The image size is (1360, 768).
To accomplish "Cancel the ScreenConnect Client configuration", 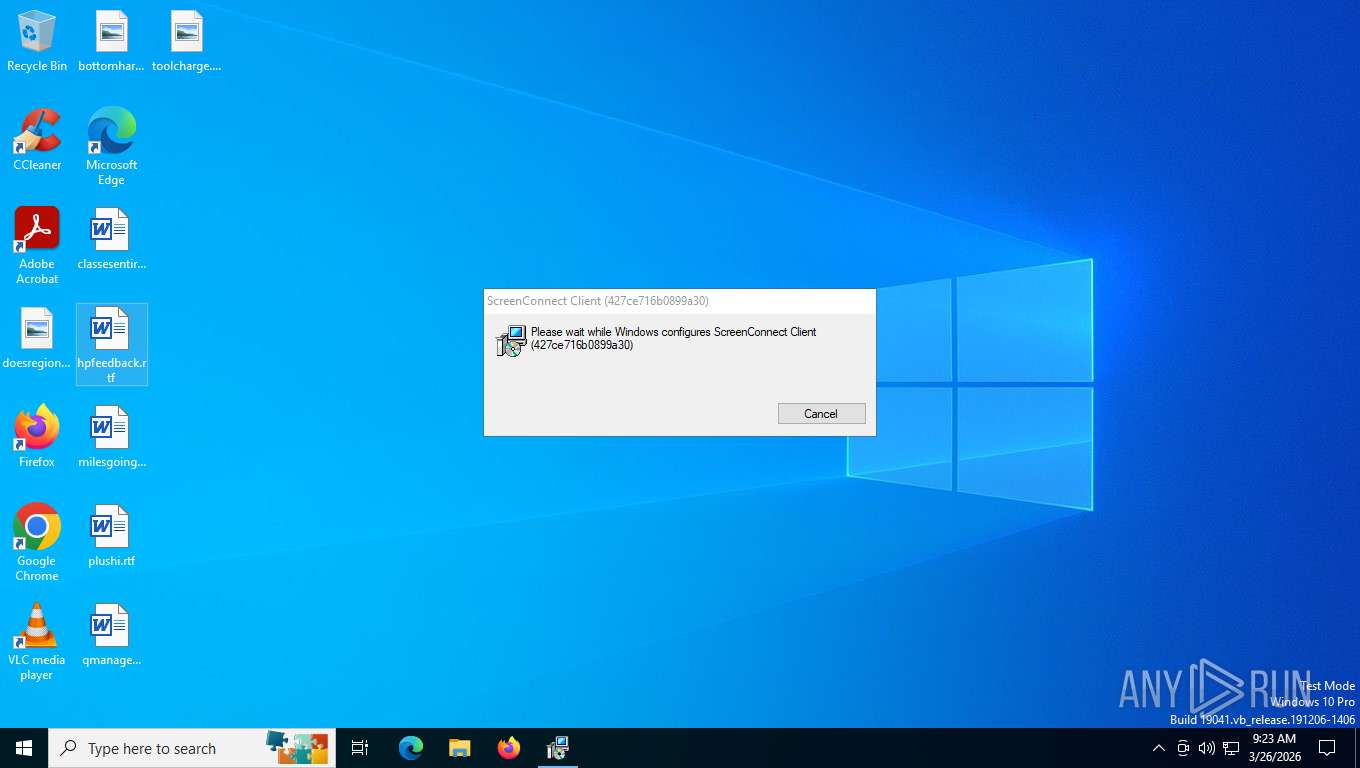I will pyautogui.click(x=821, y=414).
